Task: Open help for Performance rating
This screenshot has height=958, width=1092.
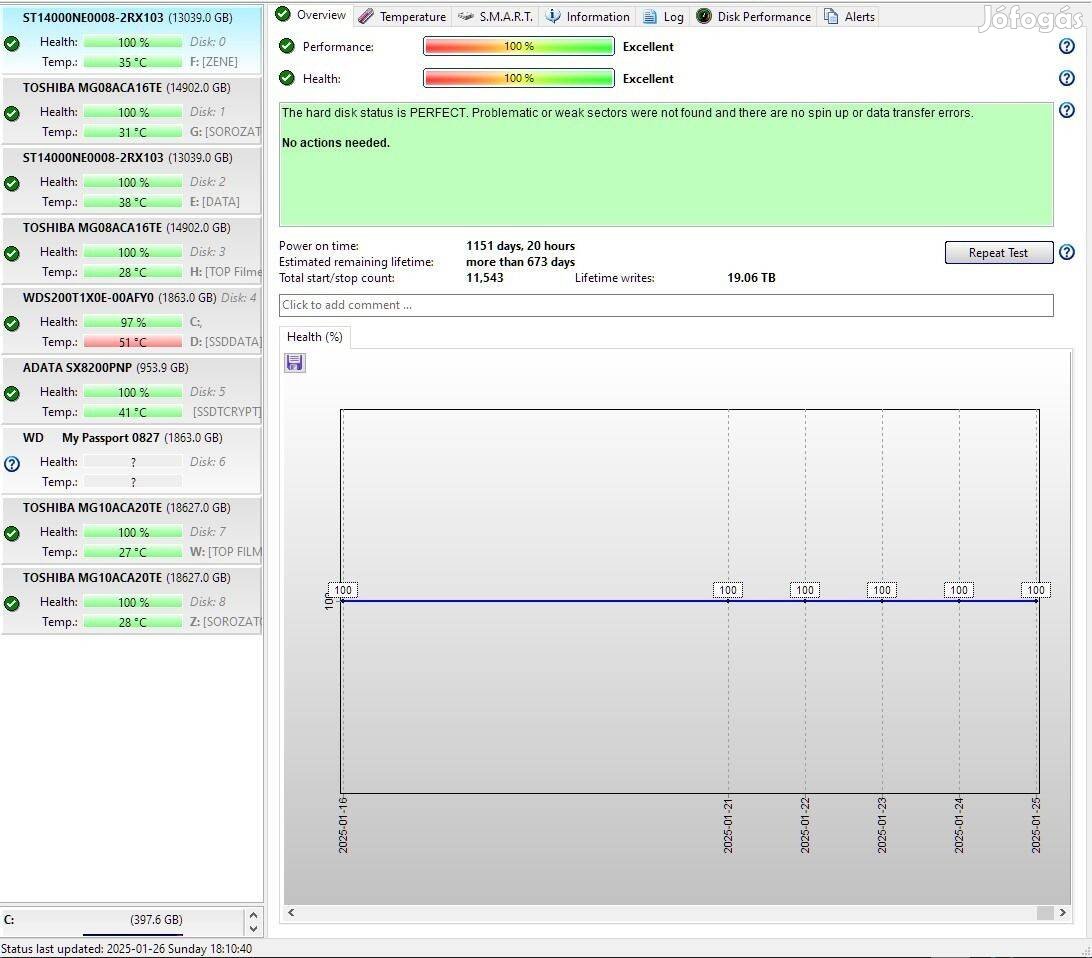Action: tap(1066, 46)
